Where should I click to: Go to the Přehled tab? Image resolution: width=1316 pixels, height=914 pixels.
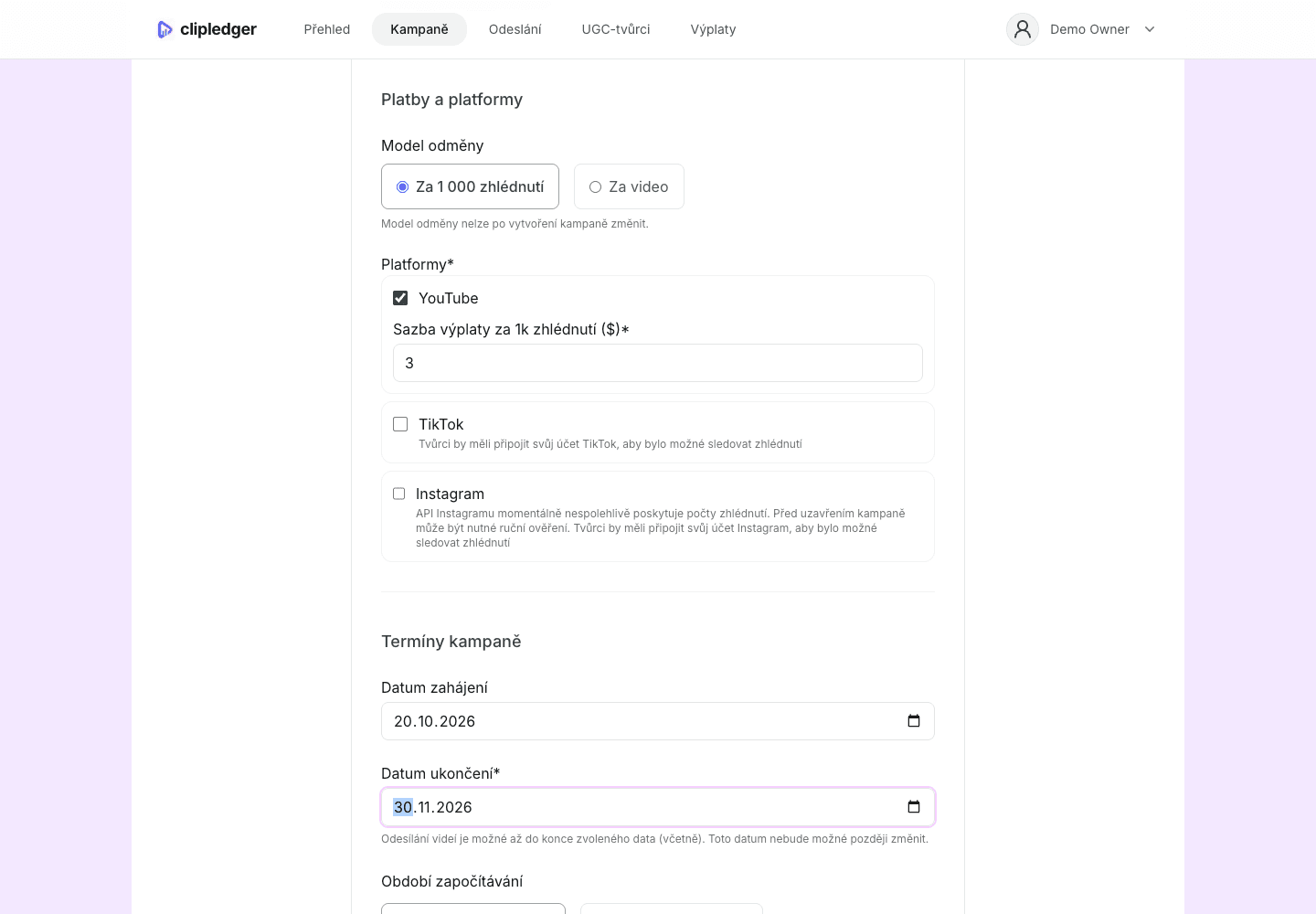[327, 29]
